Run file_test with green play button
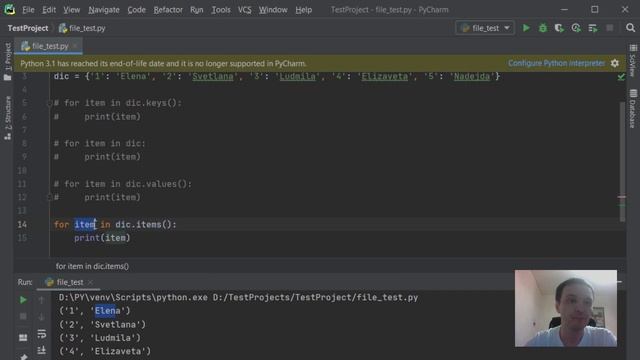This screenshot has height=360, width=640. (526, 28)
